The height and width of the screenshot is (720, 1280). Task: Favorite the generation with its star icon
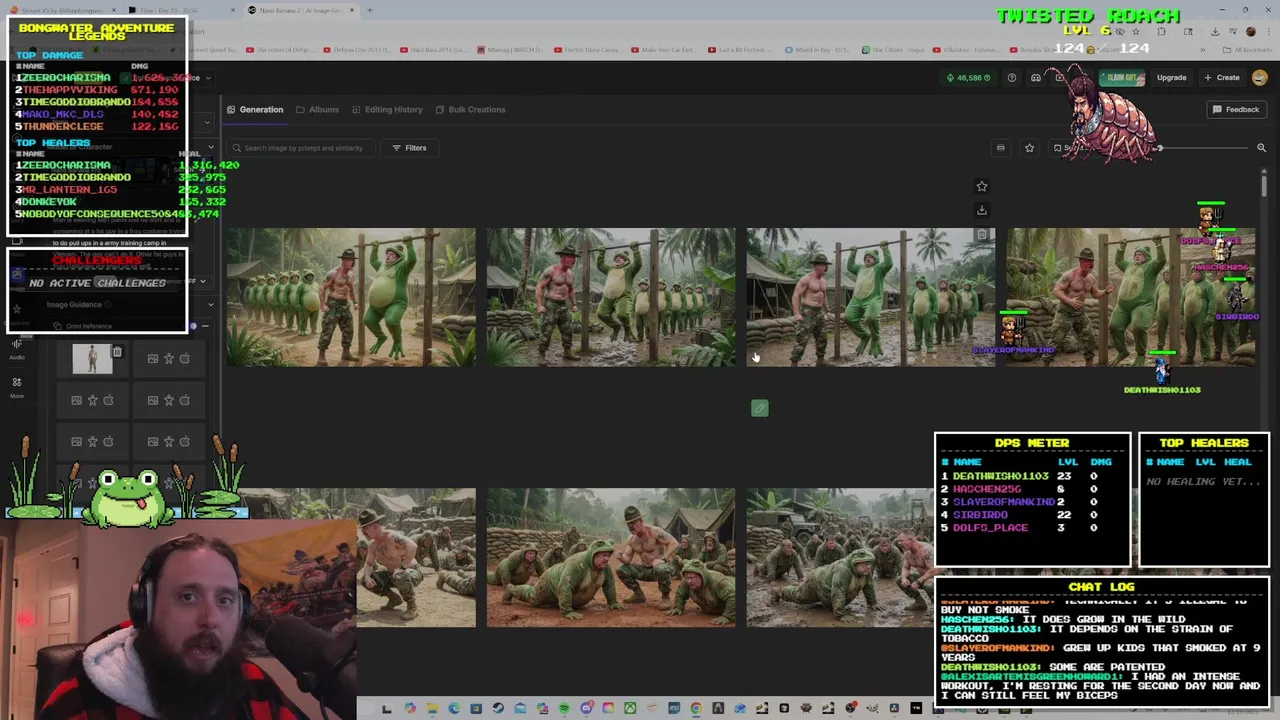coord(981,186)
